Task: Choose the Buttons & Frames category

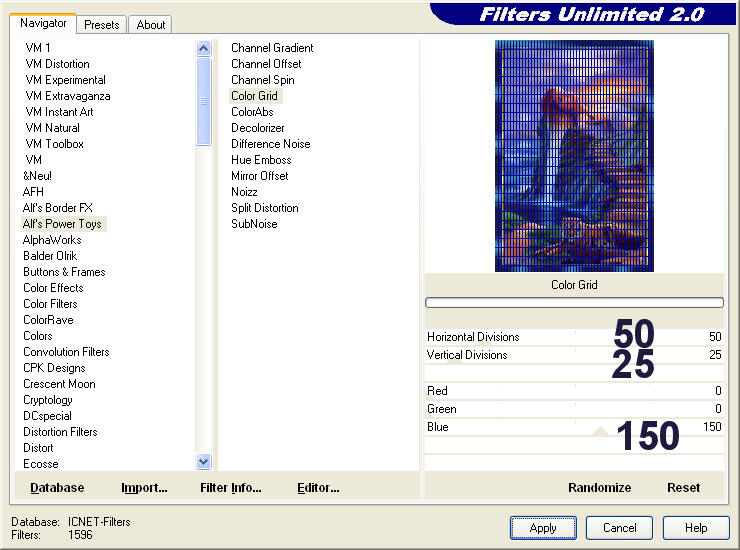Action: [64, 273]
